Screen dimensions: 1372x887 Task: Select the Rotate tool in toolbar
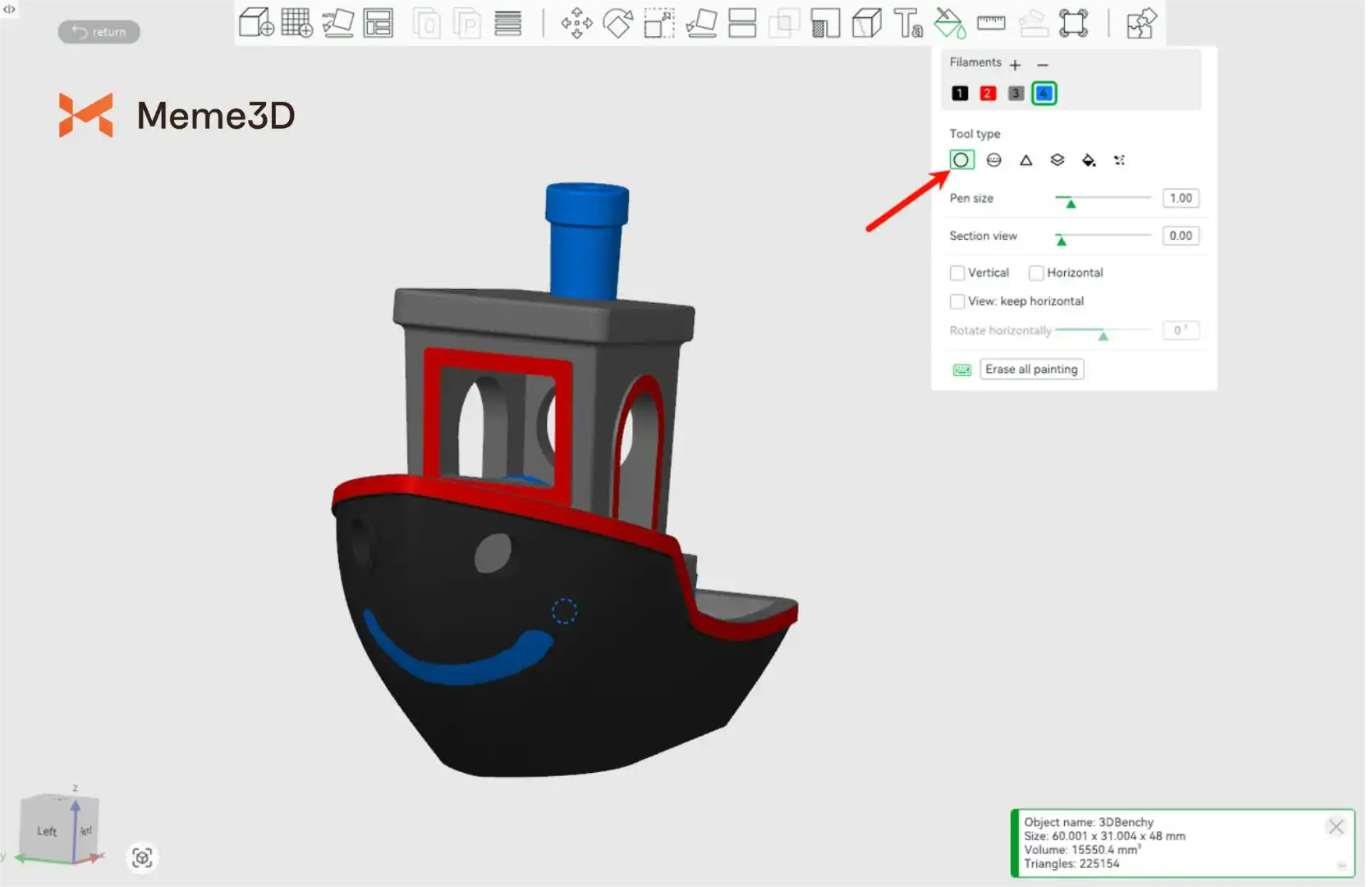[617, 23]
